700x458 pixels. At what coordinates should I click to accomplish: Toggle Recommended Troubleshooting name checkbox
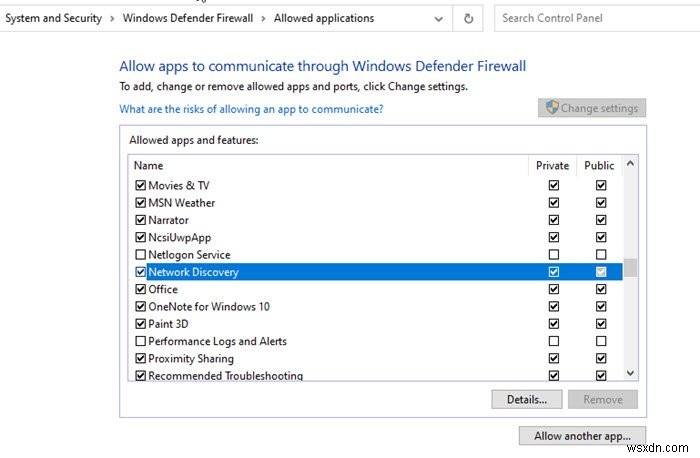[140, 375]
